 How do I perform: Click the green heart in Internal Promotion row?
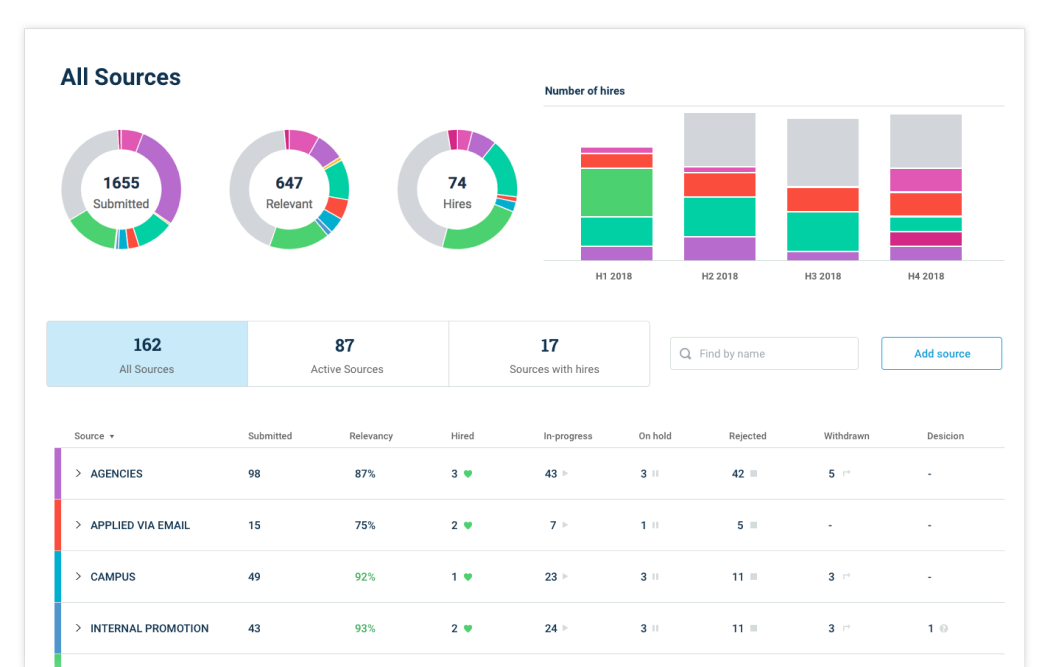click(x=468, y=629)
